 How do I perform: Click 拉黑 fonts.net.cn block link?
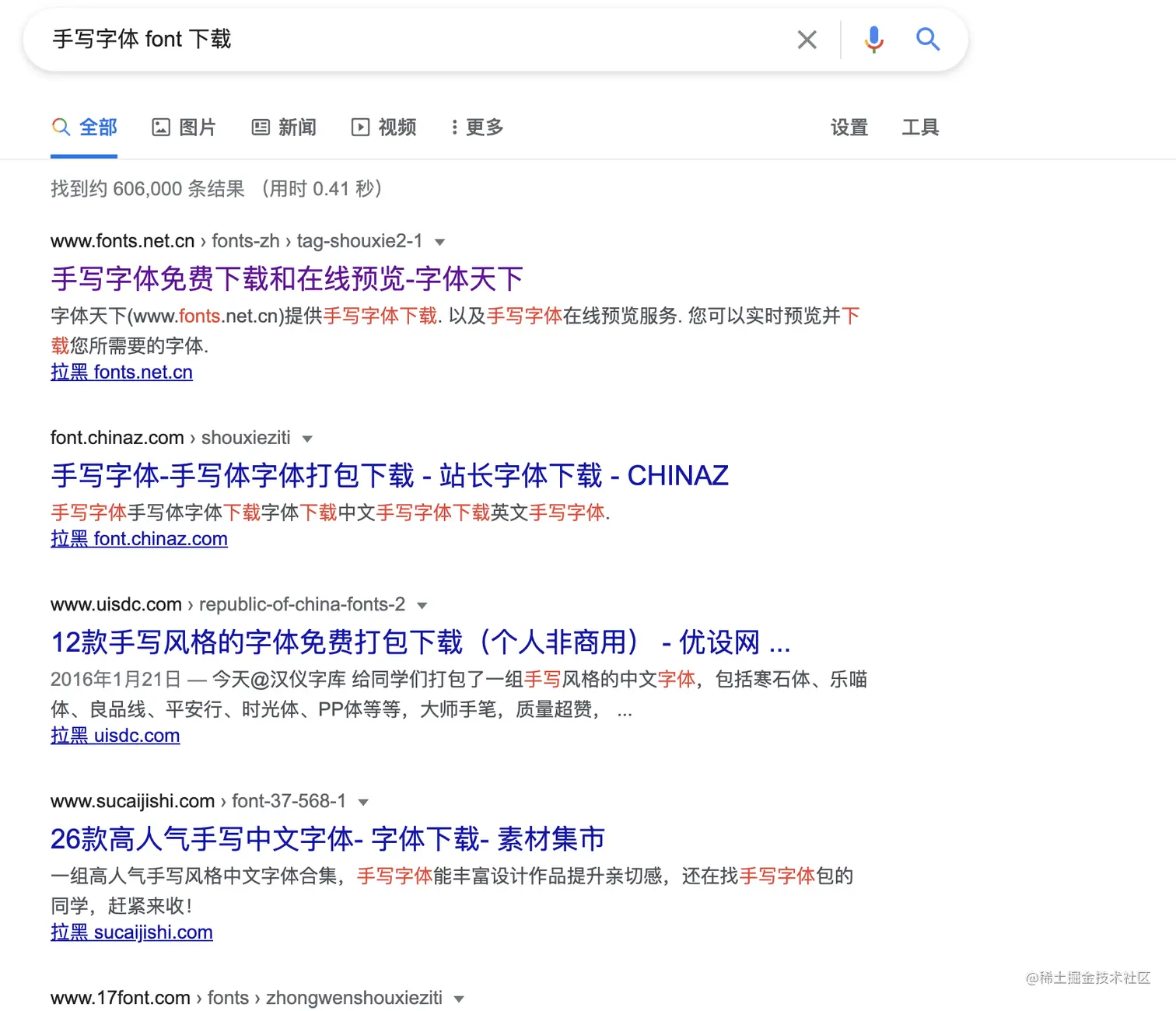pos(121,373)
